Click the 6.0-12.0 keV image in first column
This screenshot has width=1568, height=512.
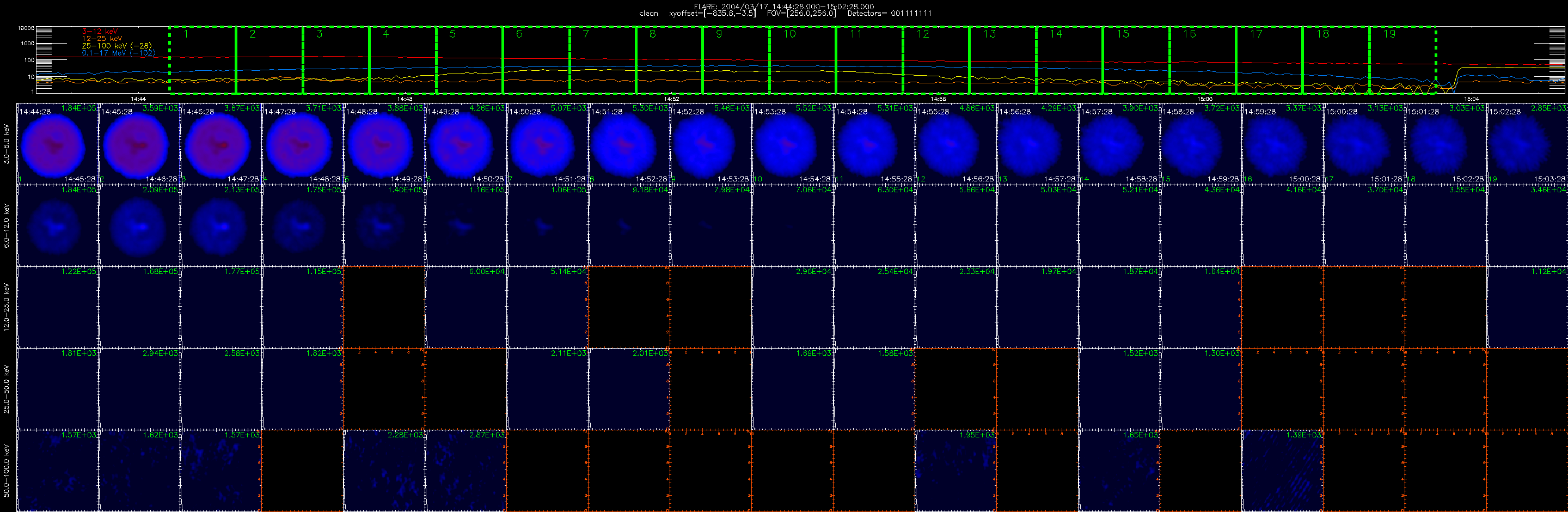(x=58, y=225)
